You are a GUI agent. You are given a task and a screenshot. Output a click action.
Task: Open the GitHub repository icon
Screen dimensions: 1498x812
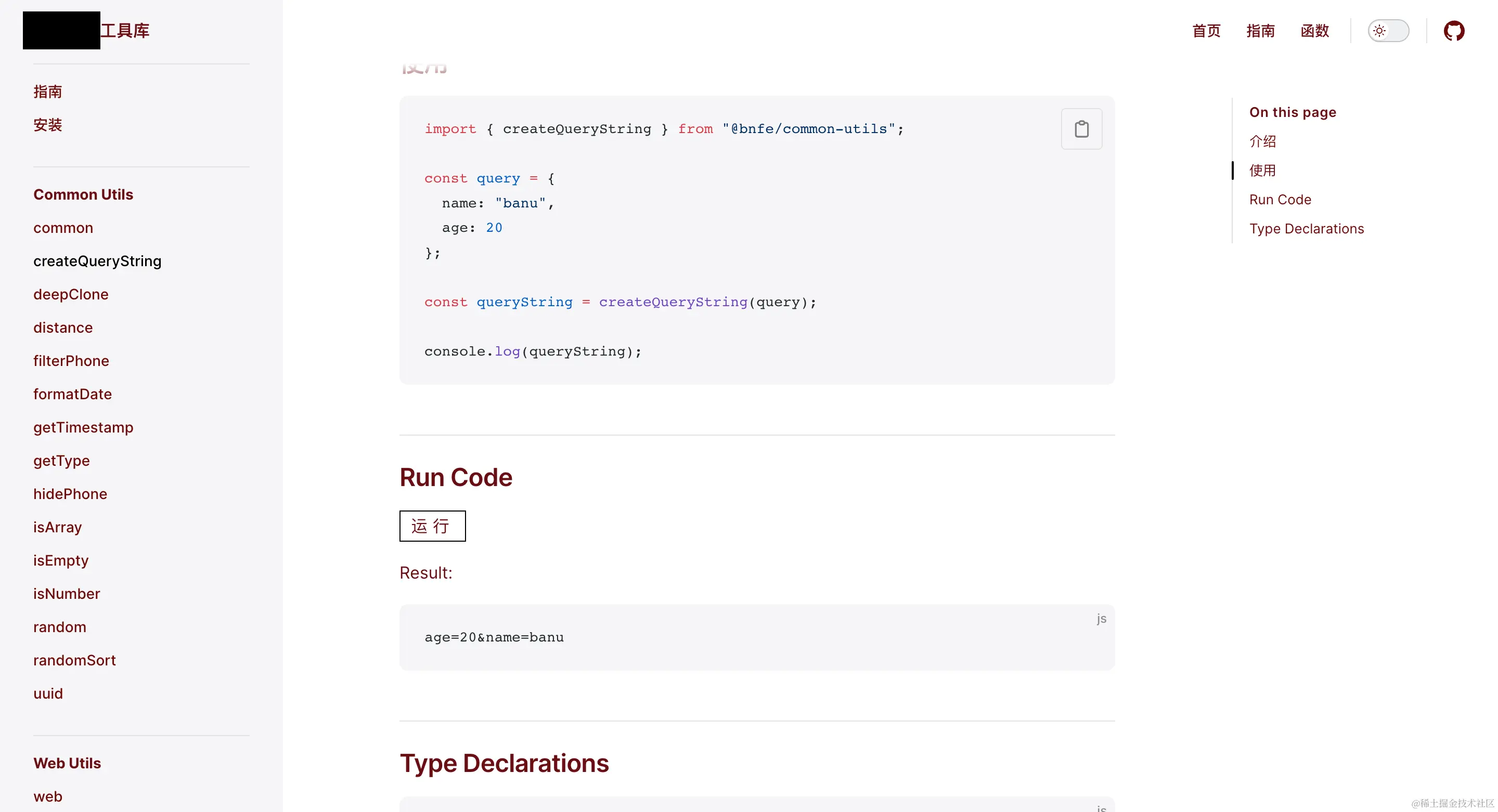point(1453,31)
